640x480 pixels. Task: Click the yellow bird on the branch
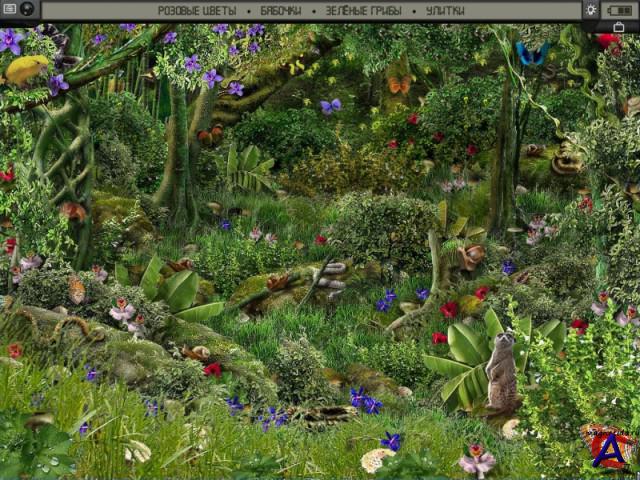point(27,70)
